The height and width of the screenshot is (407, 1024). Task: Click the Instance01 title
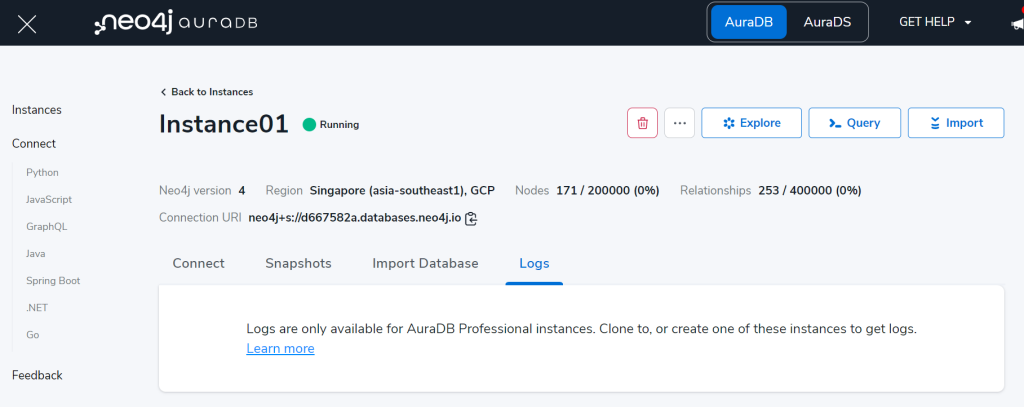[223, 124]
